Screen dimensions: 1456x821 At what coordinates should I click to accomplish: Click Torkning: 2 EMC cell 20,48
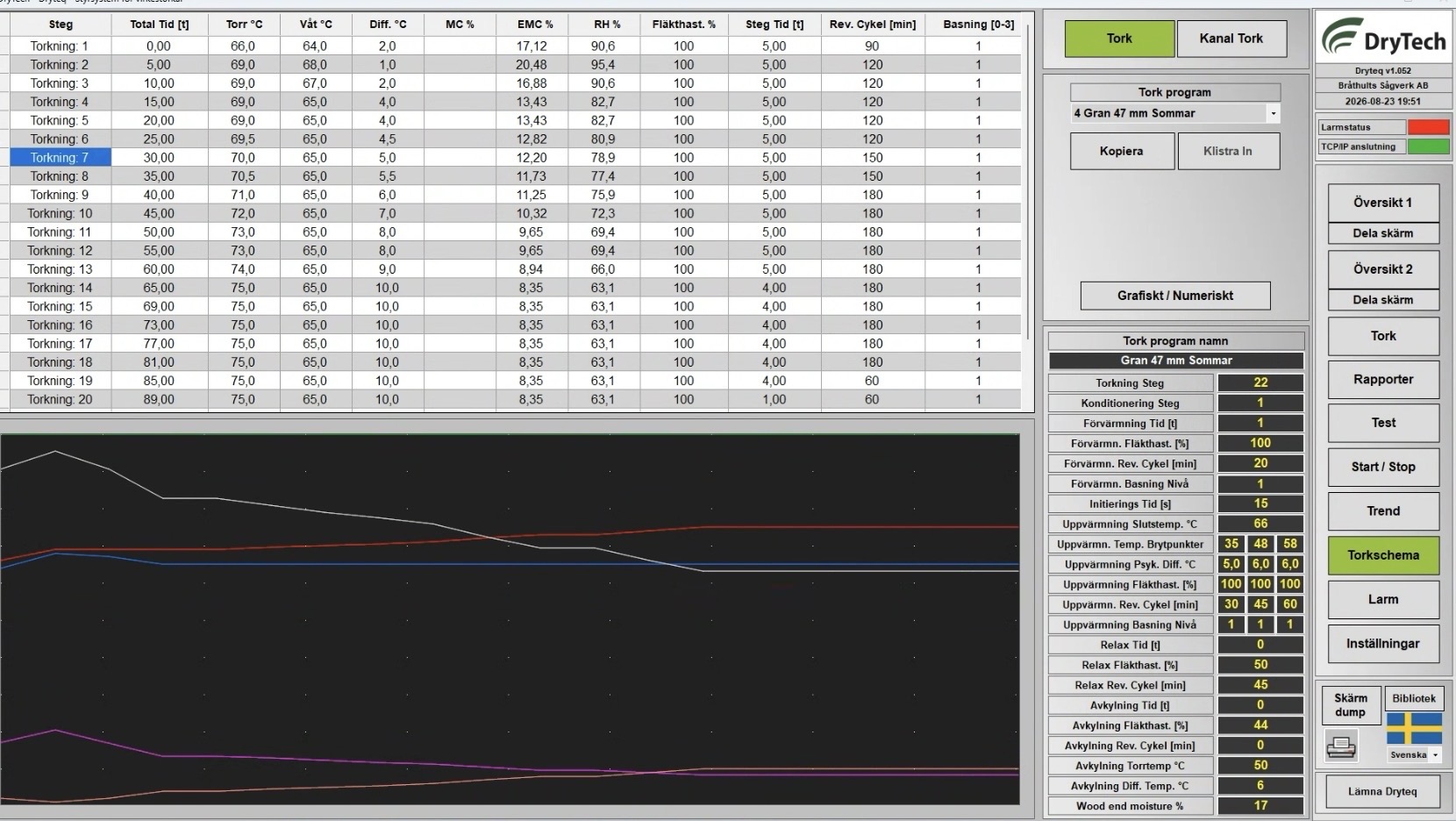click(532, 65)
